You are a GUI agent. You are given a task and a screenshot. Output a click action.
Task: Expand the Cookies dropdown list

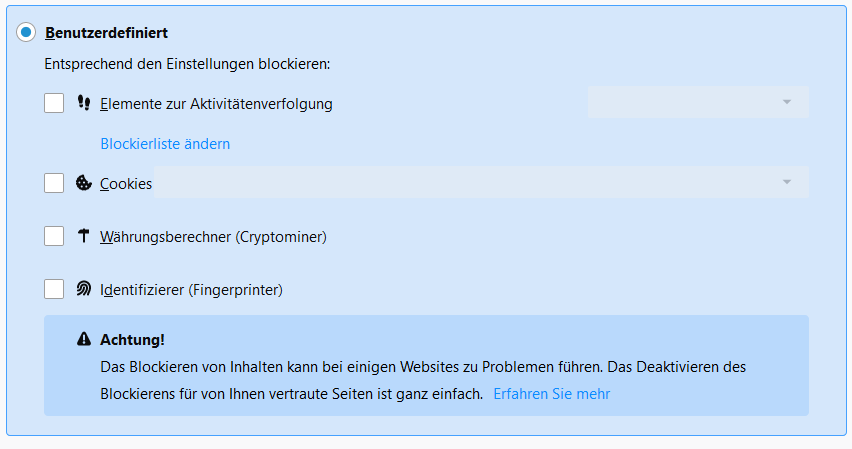(x=481, y=182)
